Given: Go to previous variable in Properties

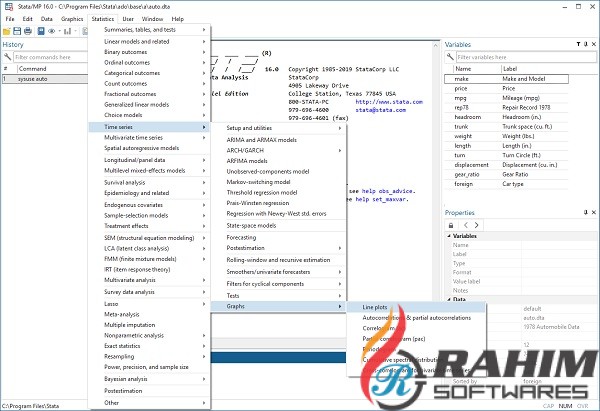Looking at the screenshot, I should pos(466,225).
